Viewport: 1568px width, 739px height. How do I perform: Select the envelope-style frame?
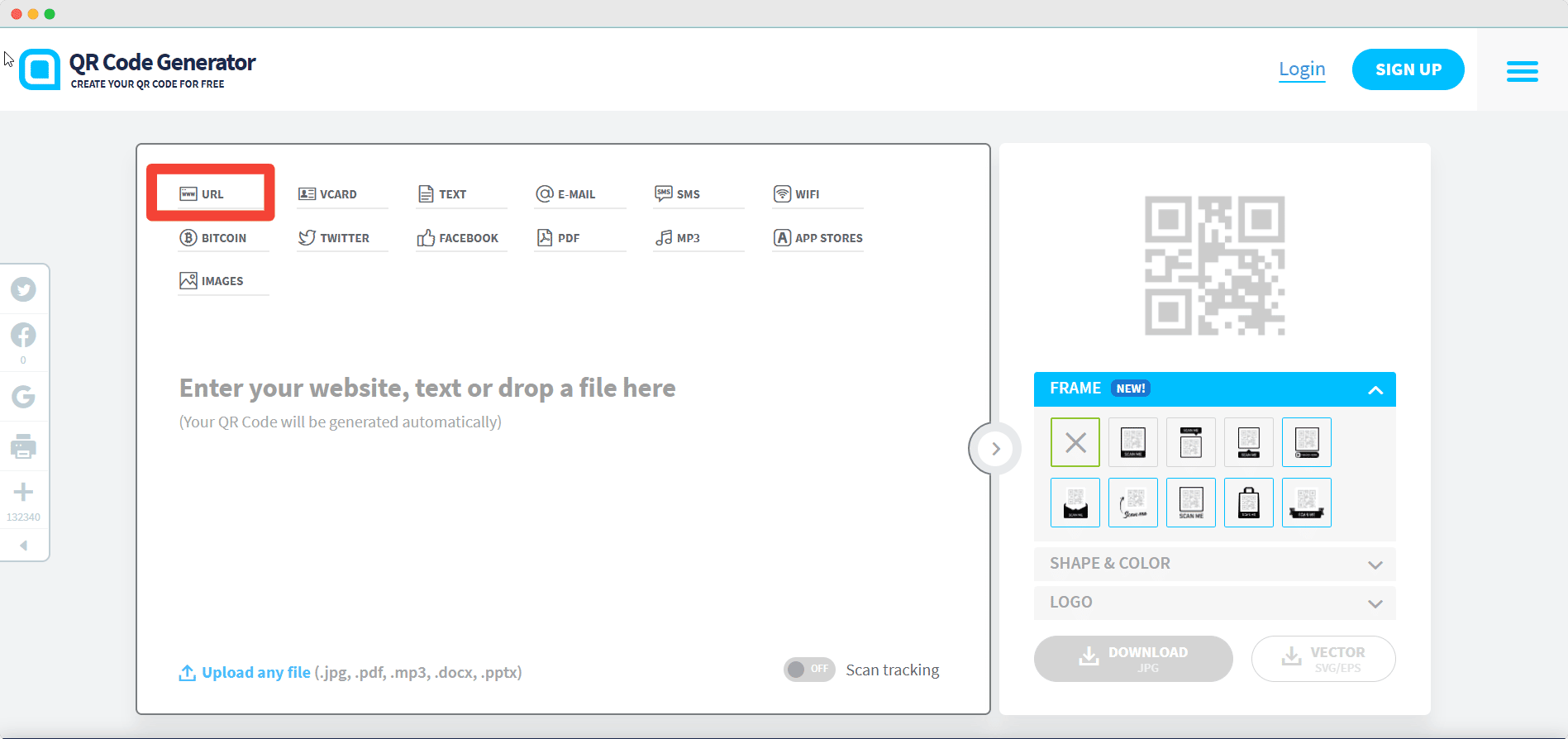pos(1075,503)
